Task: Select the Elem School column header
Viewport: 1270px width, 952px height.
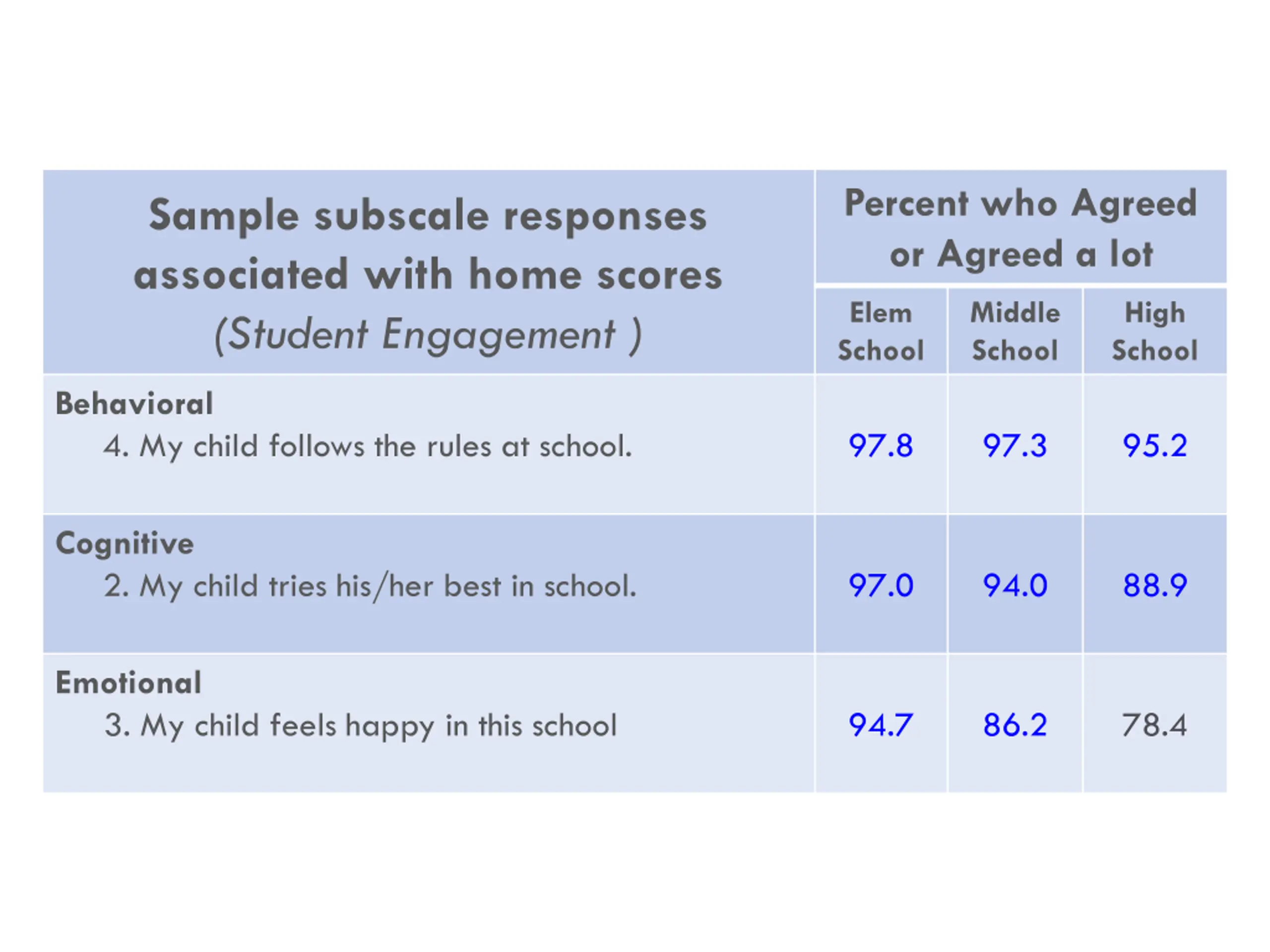Action: [x=880, y=331]
